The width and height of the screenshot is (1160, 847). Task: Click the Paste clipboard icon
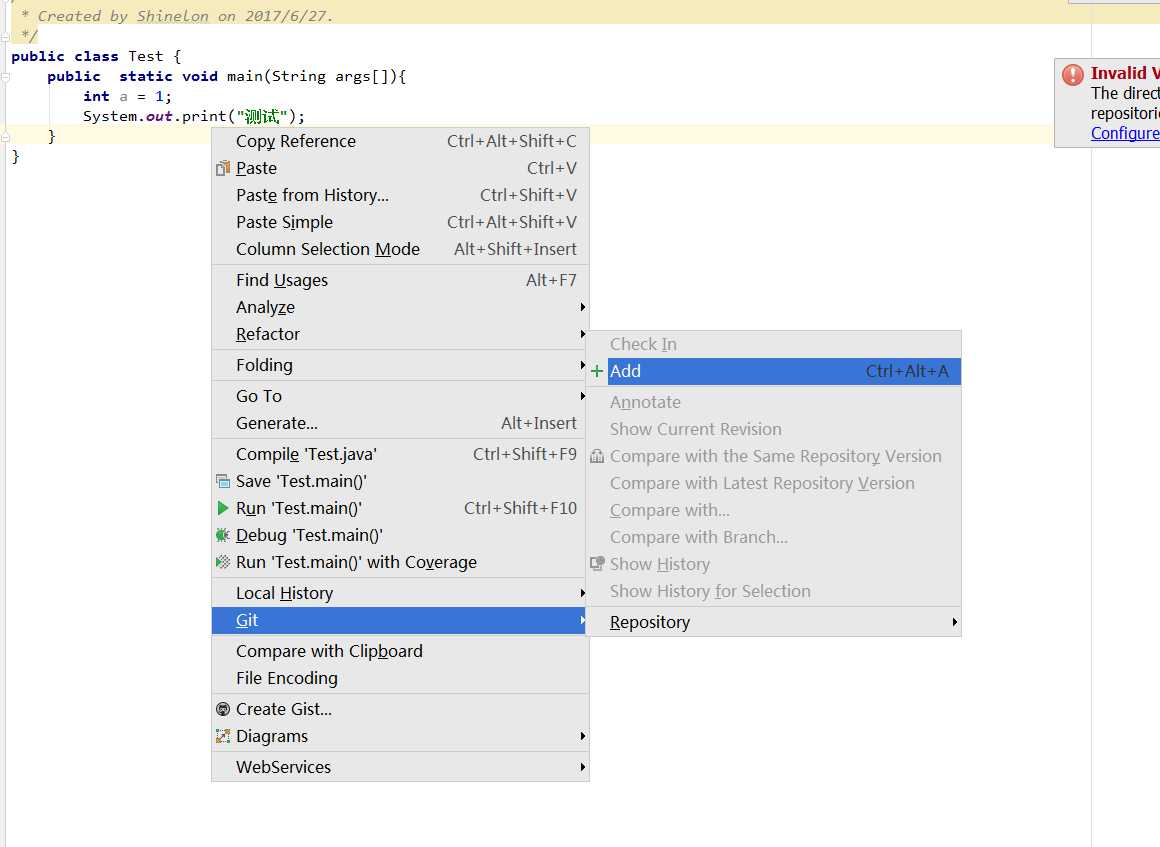tap(223, 168)
